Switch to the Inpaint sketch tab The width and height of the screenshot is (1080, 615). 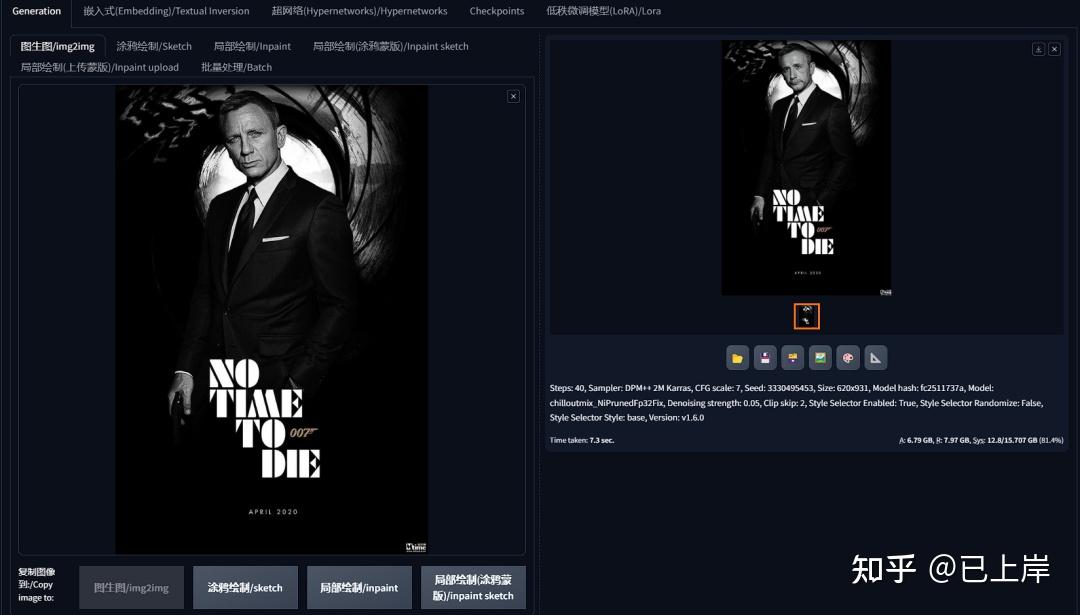click(391, 46)
